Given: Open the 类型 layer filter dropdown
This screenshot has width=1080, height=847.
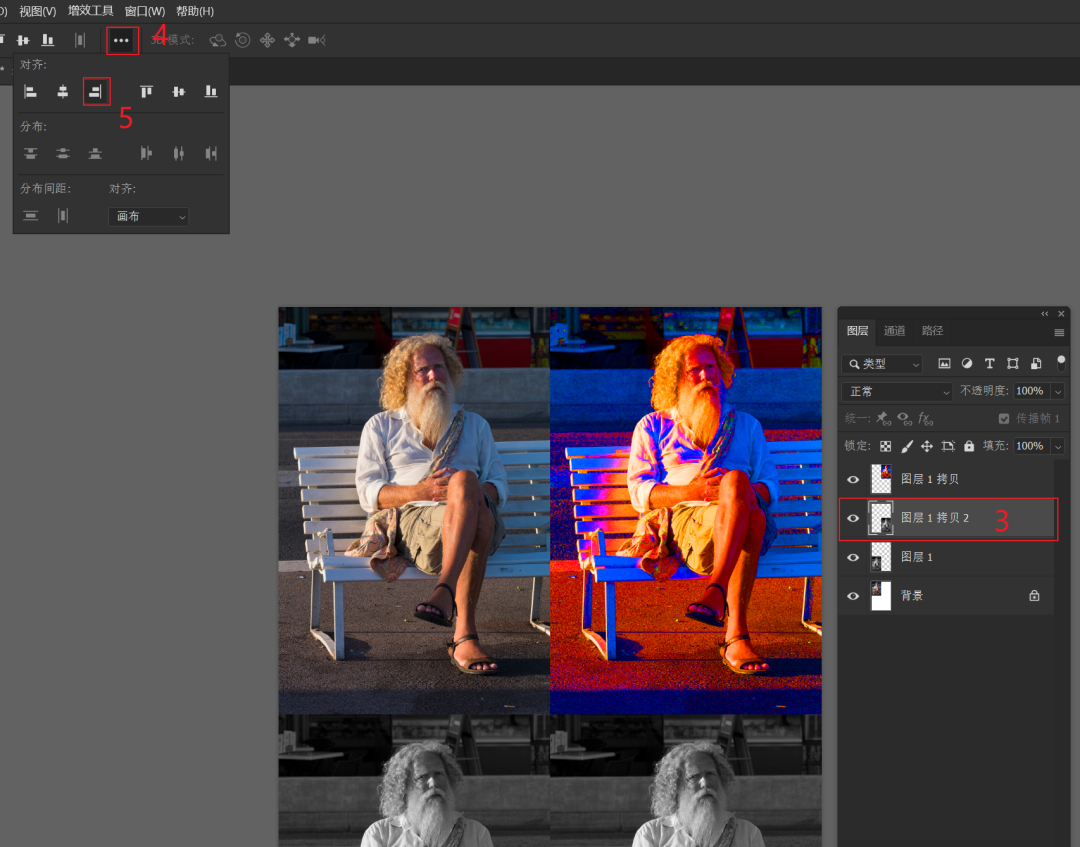Looking at the screenshot, I should [x=882, y=364].
